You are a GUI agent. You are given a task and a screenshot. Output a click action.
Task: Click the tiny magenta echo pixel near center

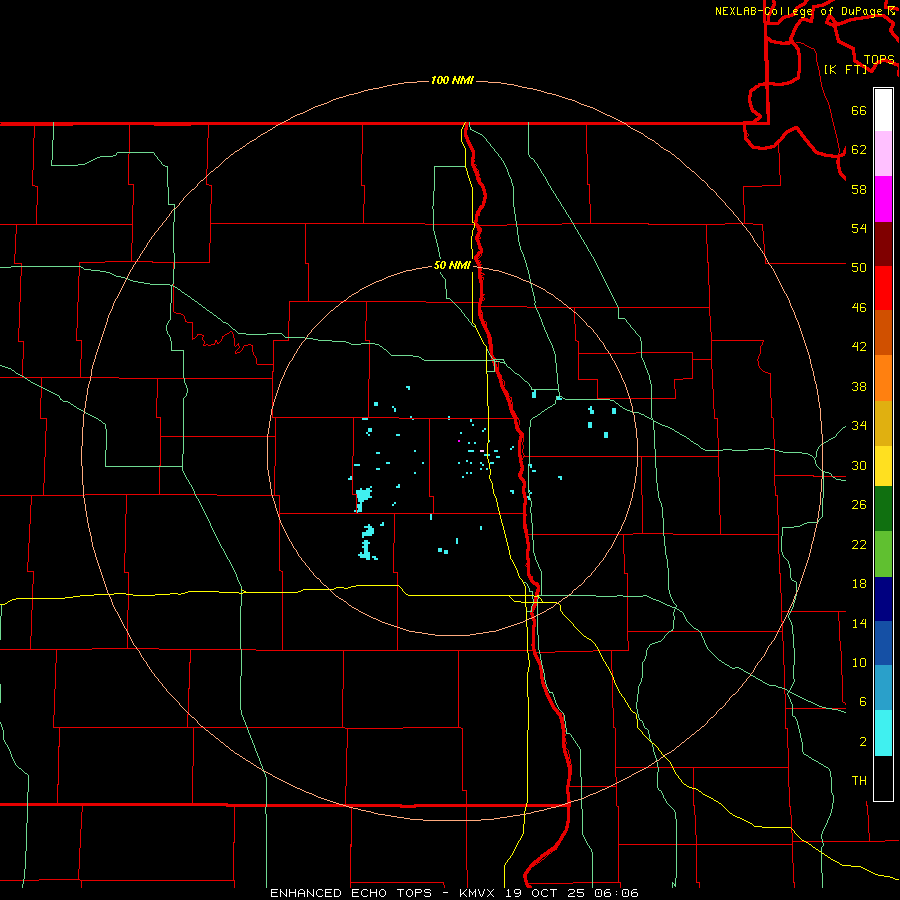pyautogui.click(x=459, y=441)
